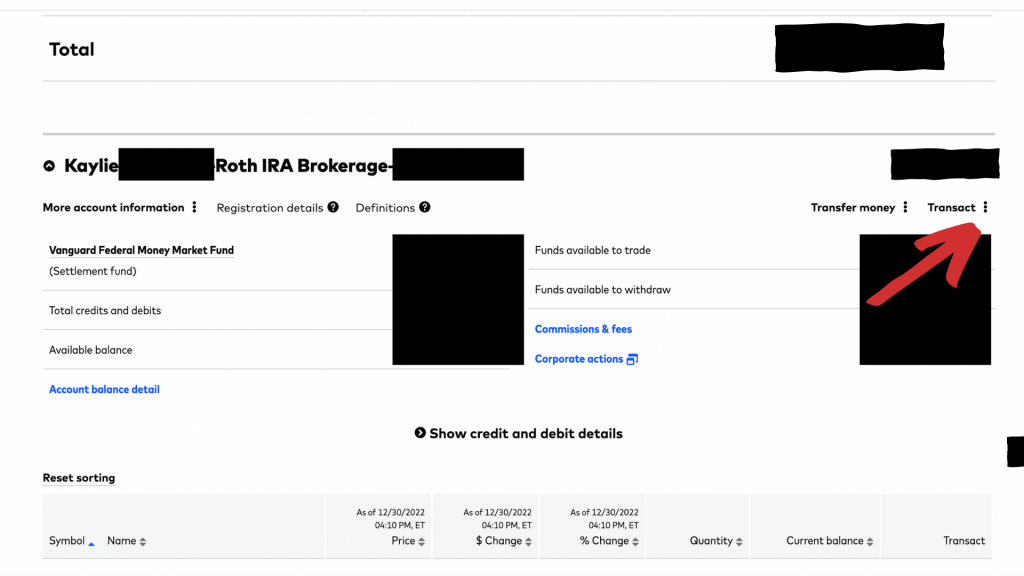This screenshot has height=576, width=1024.
Task: Click the Registration details label
Action: click(269, 208)
